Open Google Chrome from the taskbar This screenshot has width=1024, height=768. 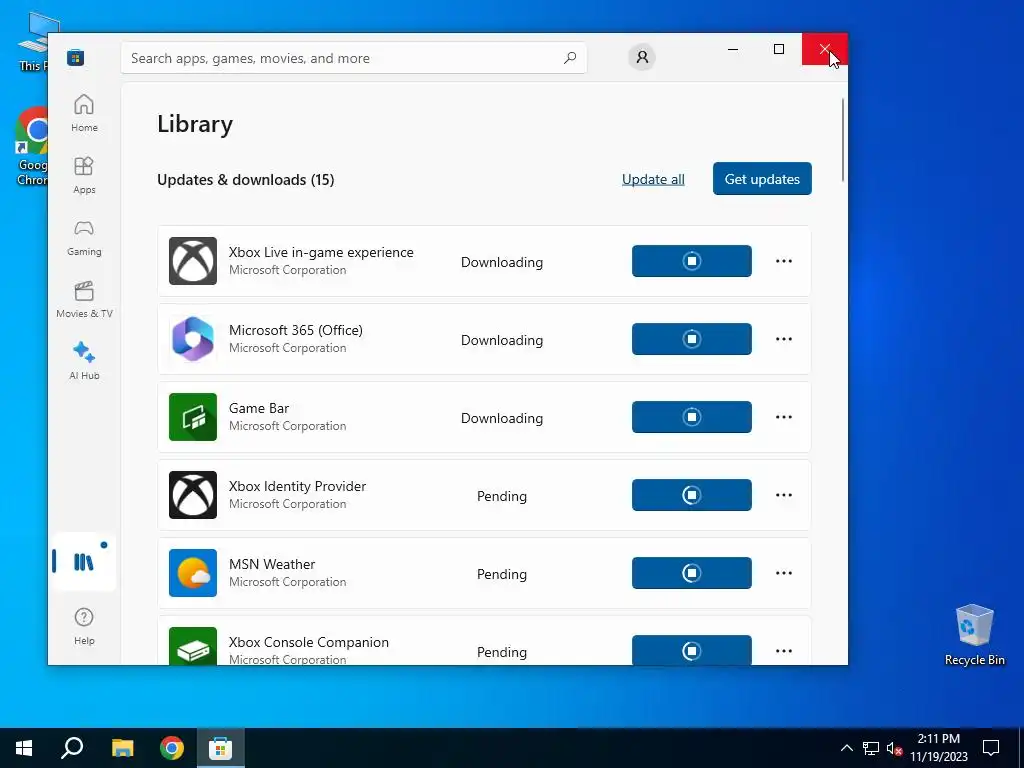[172, 748]
